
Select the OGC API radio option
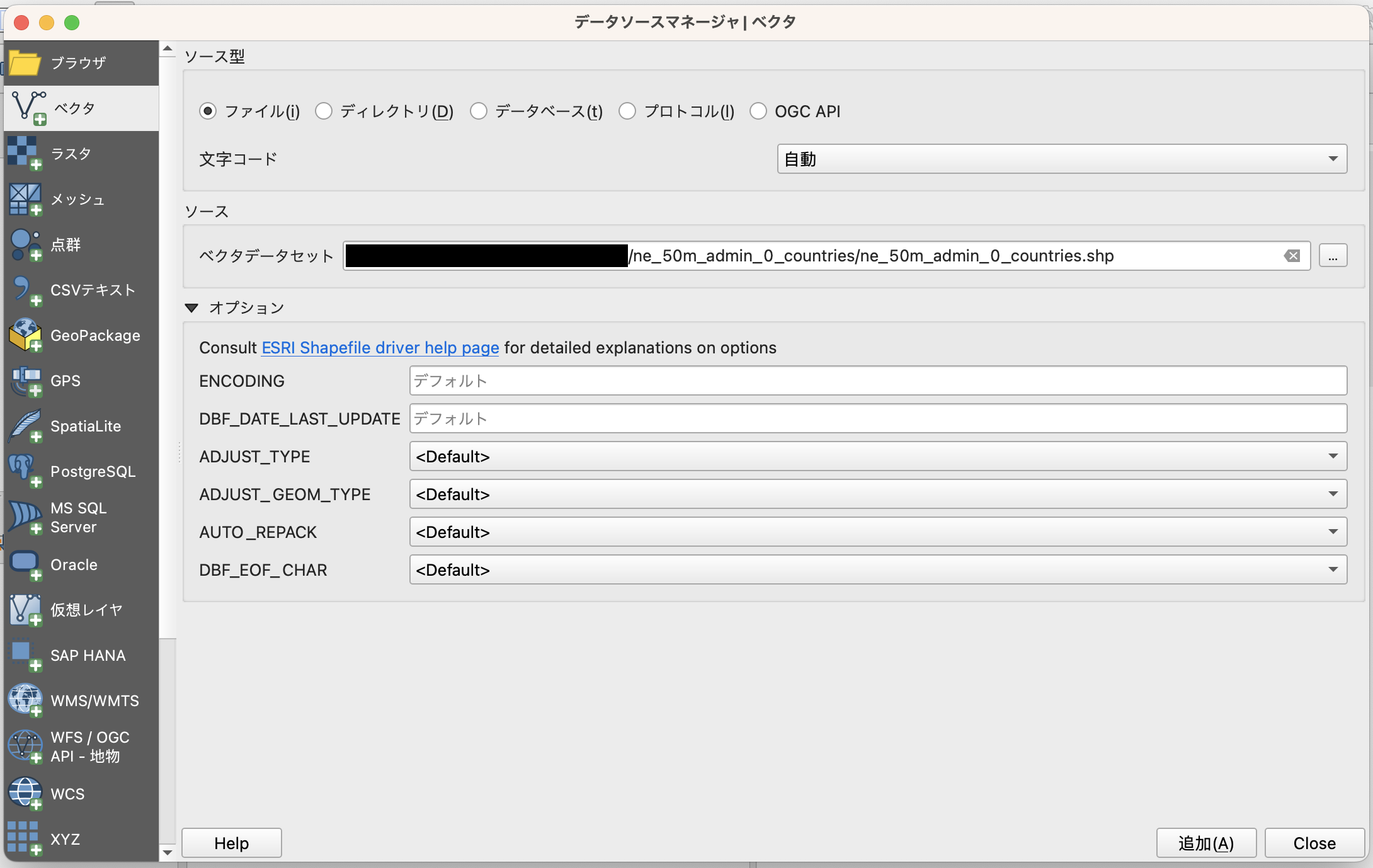tap(758, 111)
